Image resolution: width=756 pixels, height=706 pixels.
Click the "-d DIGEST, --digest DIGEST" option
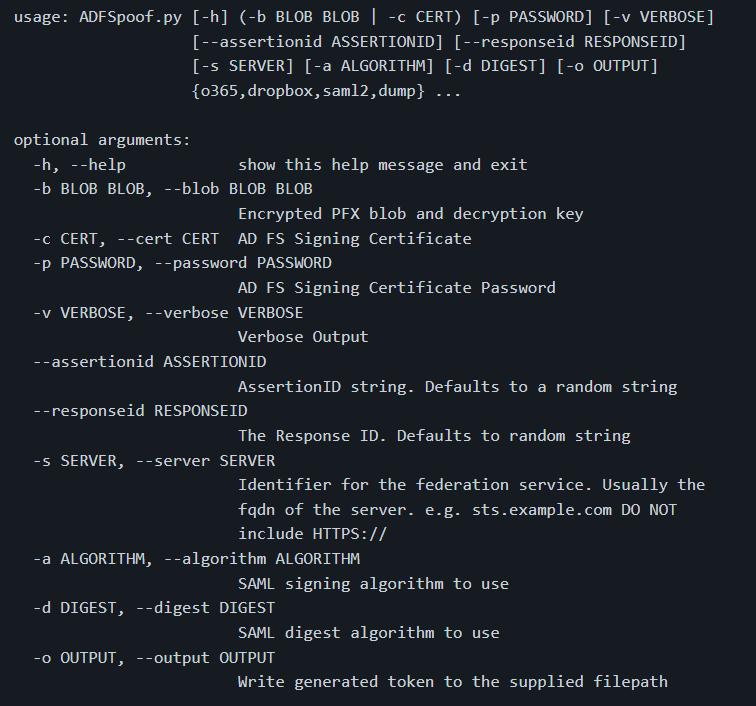click(x=154, y=608)
